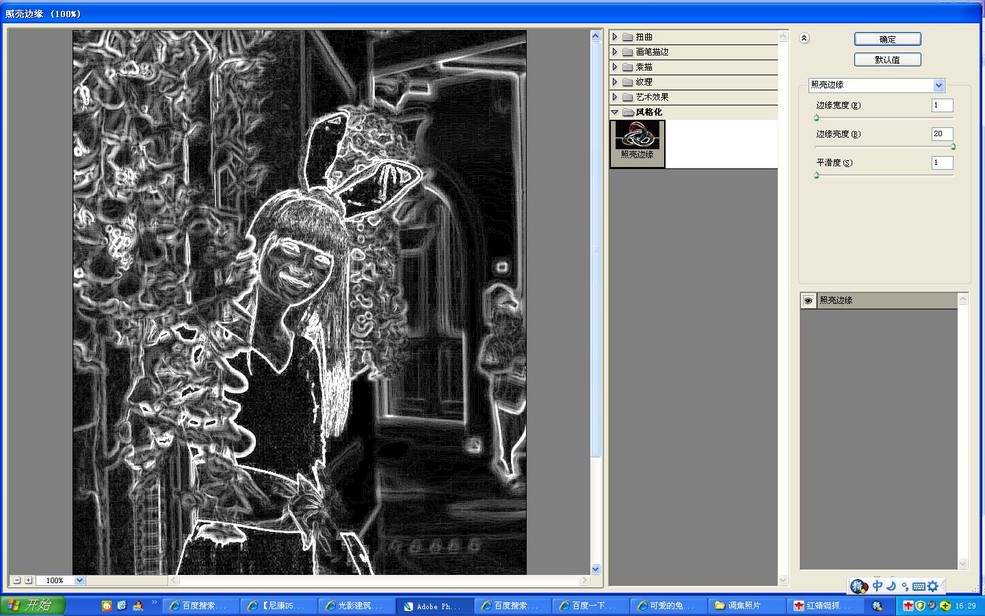Screen dimensions: 985x616
Task: Zoom out using the minus icon at bottom left
Action: (16, 579)
